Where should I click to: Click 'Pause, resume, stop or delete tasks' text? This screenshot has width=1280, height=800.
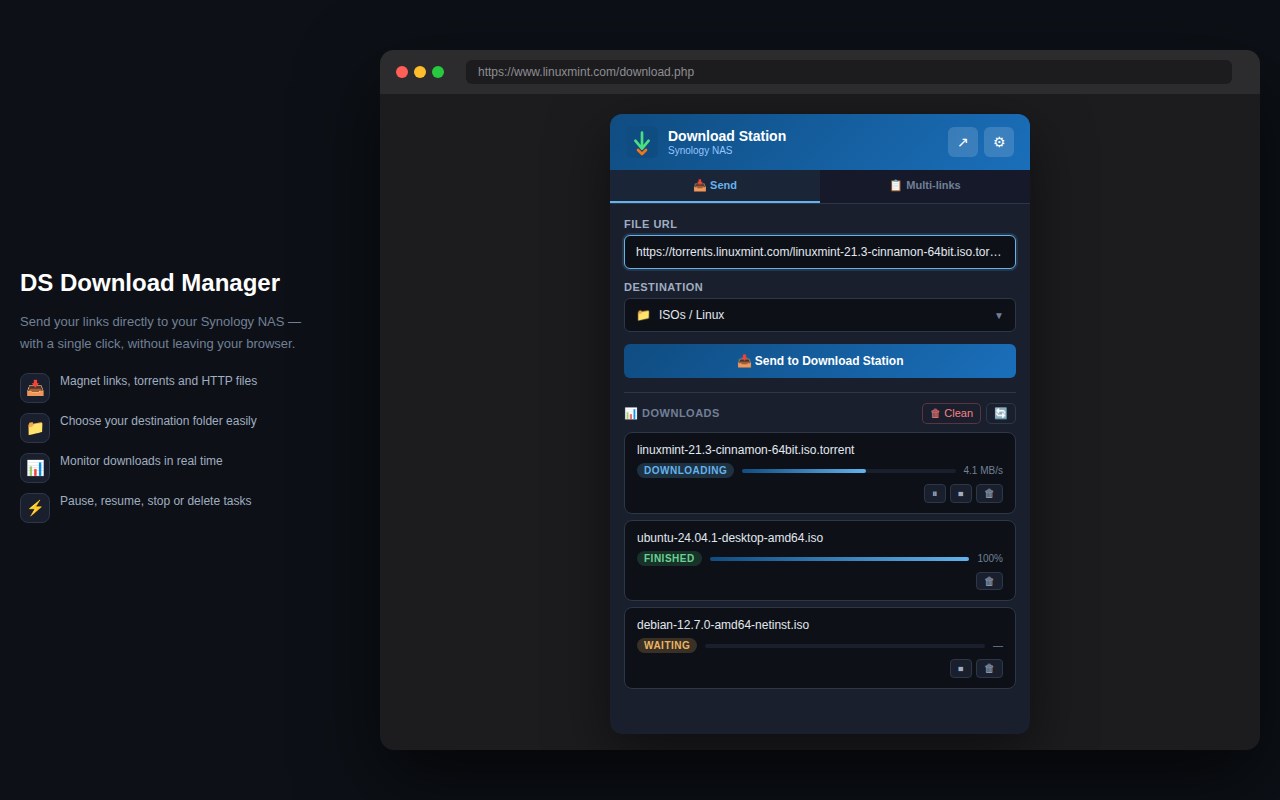point(156,501)
